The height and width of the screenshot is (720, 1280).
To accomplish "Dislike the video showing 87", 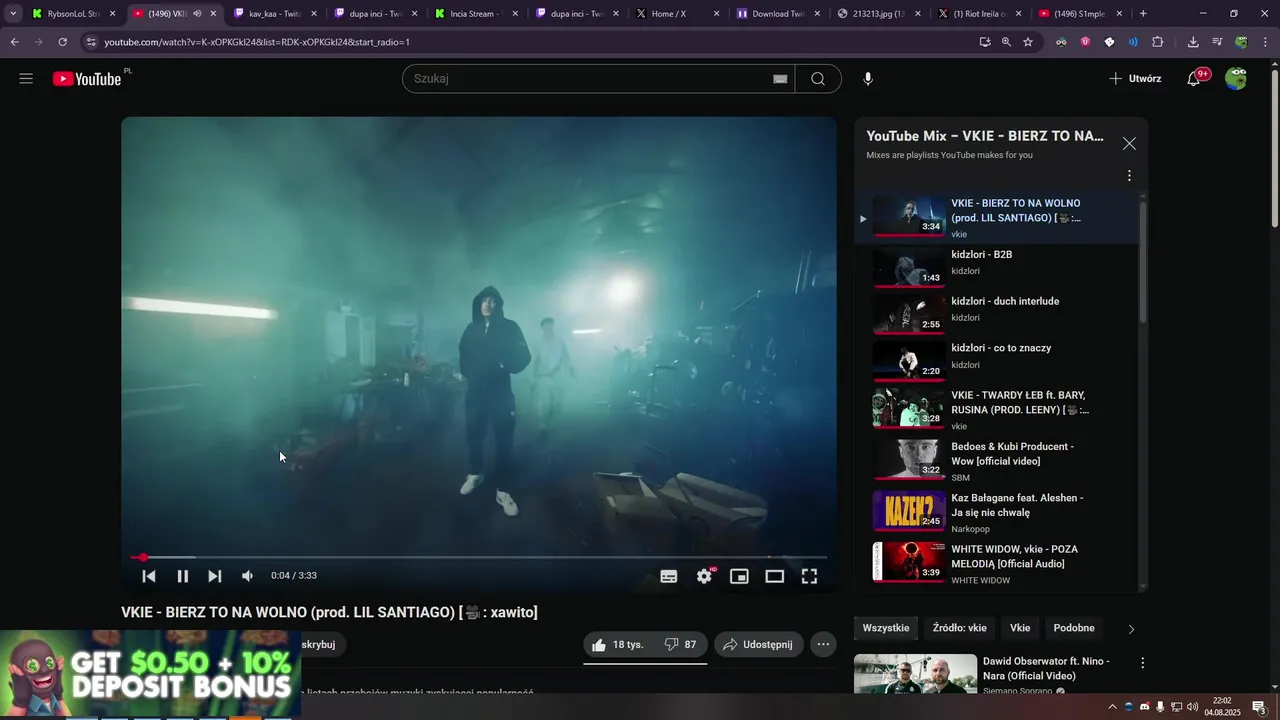I will [681, 645].
